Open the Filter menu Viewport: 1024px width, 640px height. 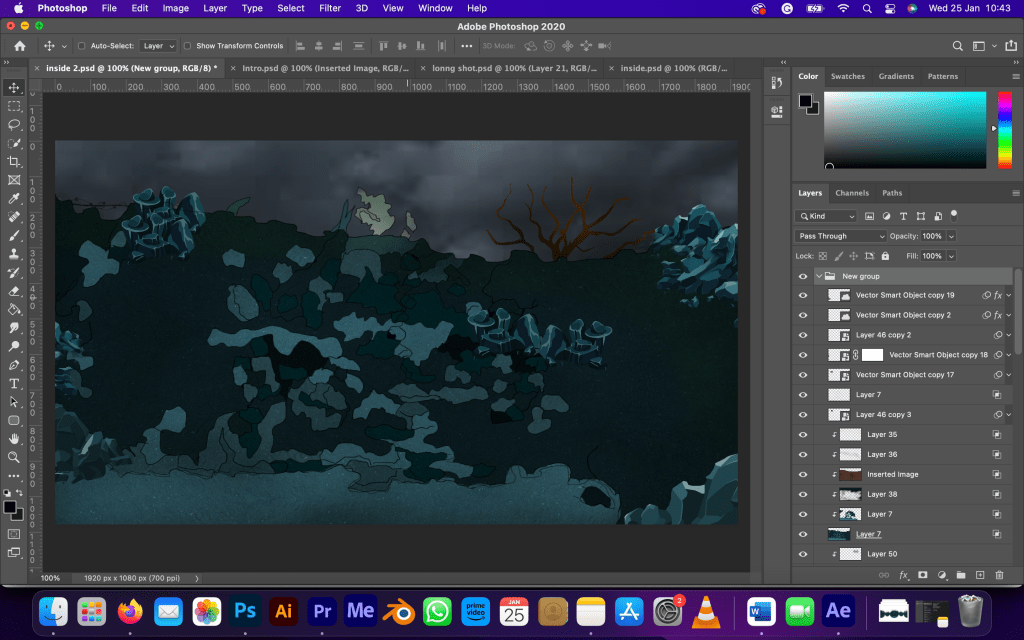tap(330, 8)
